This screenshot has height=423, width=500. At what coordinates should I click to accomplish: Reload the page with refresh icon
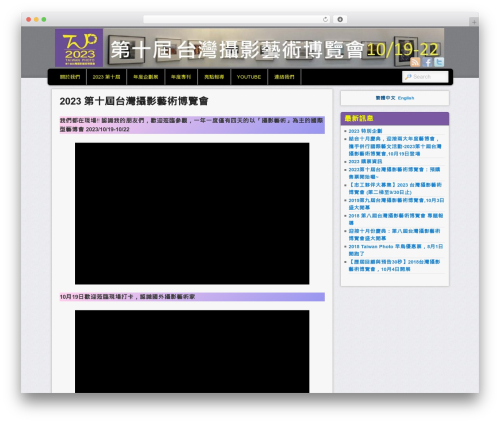[325, 19]
